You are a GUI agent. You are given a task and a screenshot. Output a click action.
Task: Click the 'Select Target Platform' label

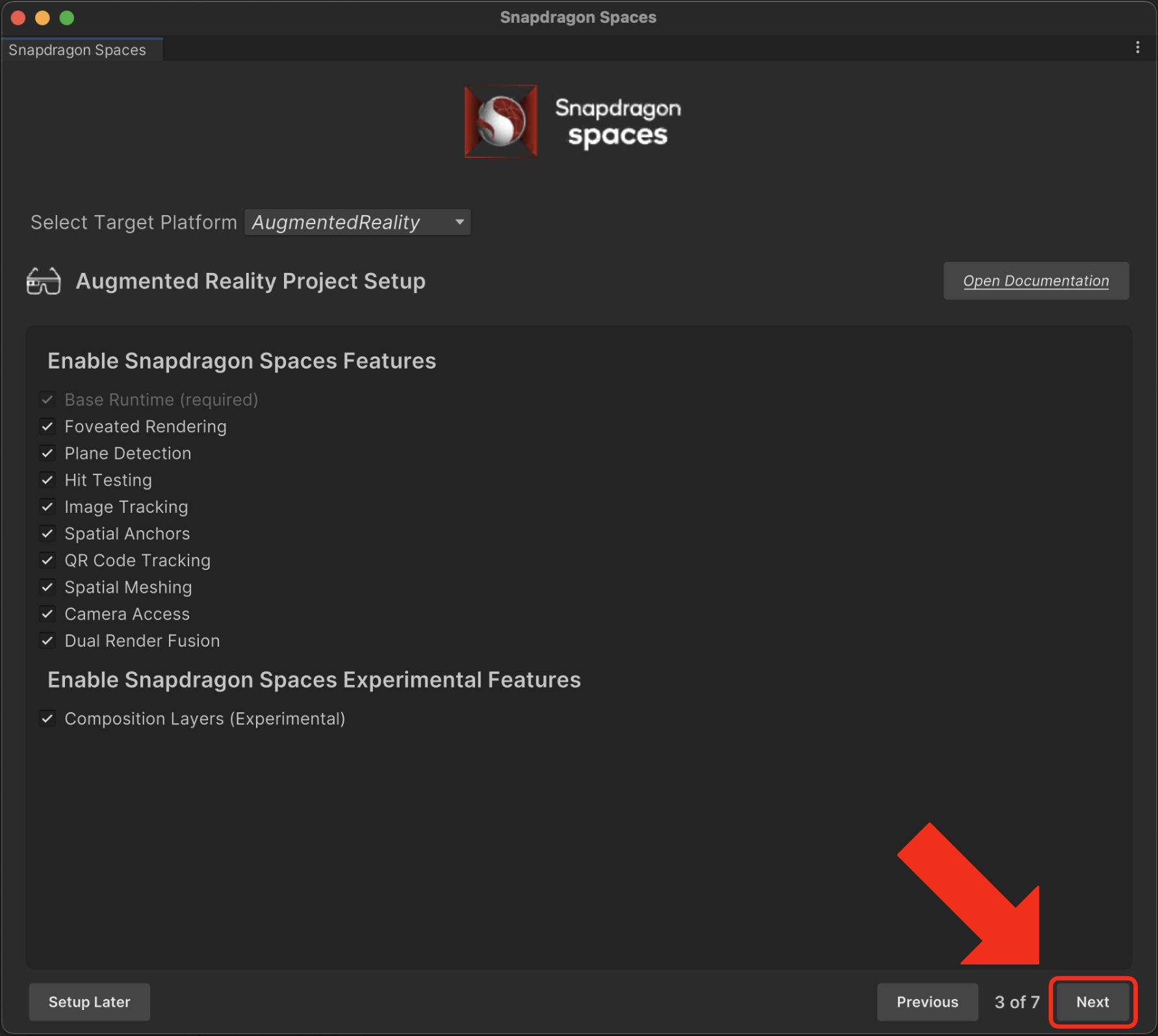point(134,222)
